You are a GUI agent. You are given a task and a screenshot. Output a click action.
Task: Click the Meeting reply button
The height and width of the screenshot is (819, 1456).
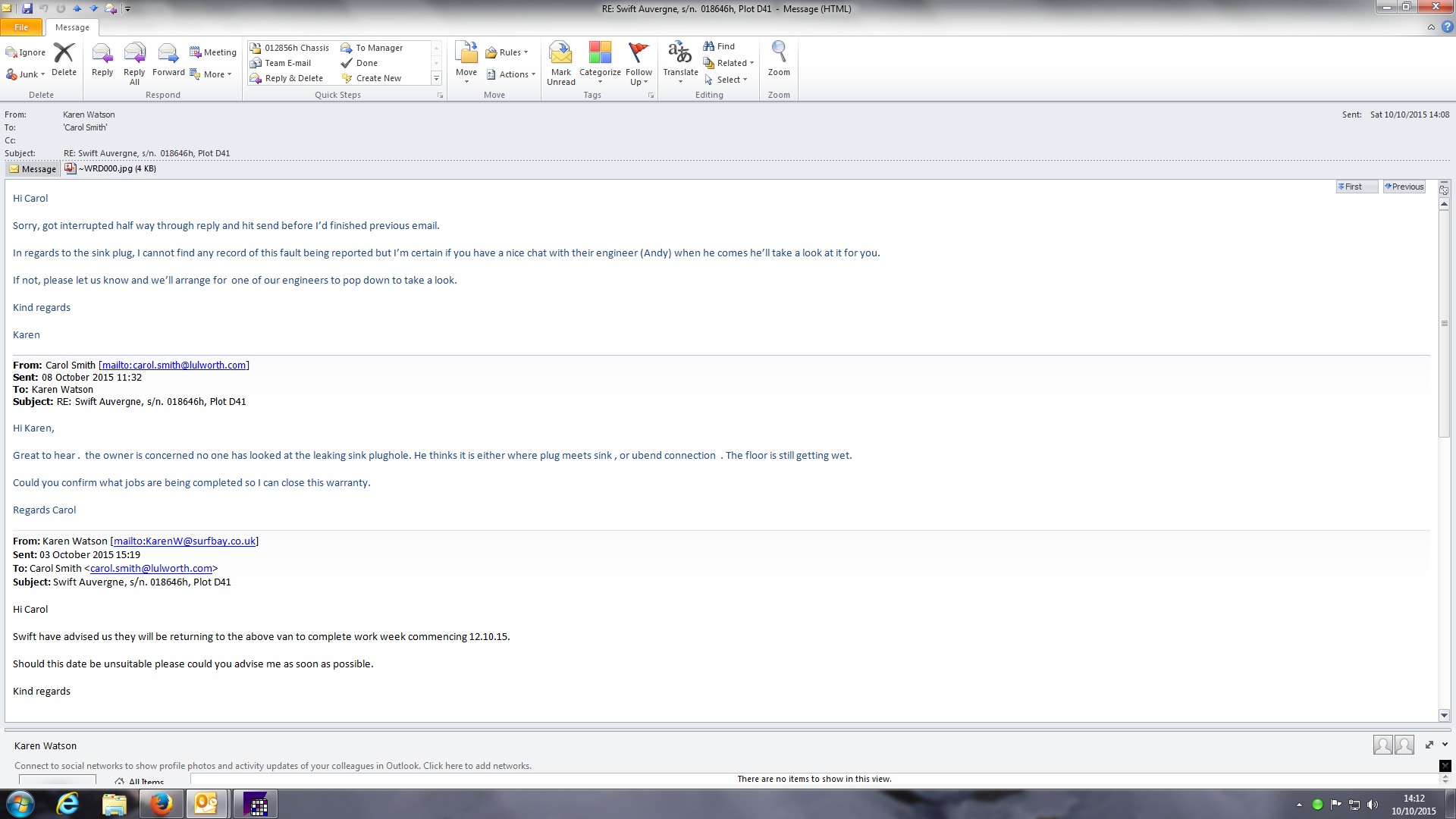pos(213,52)
